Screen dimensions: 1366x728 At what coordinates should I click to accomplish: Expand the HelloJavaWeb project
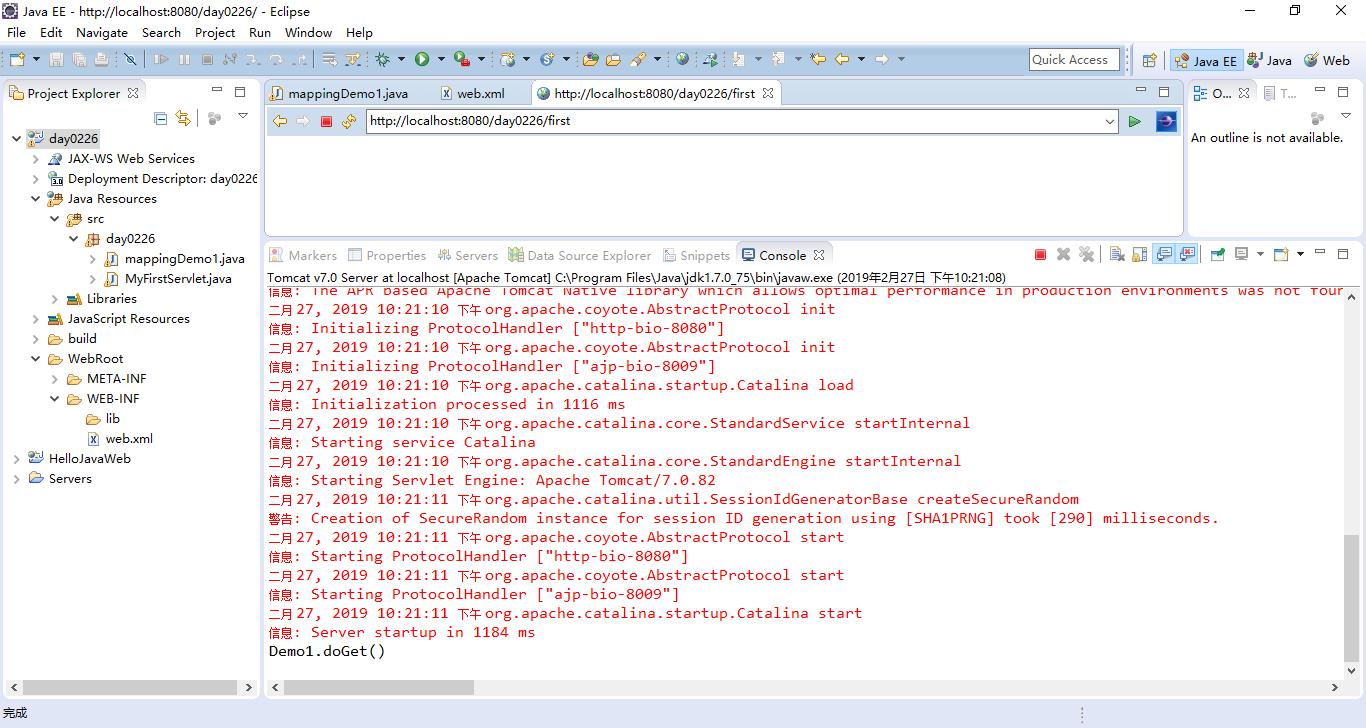(x=17, y=459)
